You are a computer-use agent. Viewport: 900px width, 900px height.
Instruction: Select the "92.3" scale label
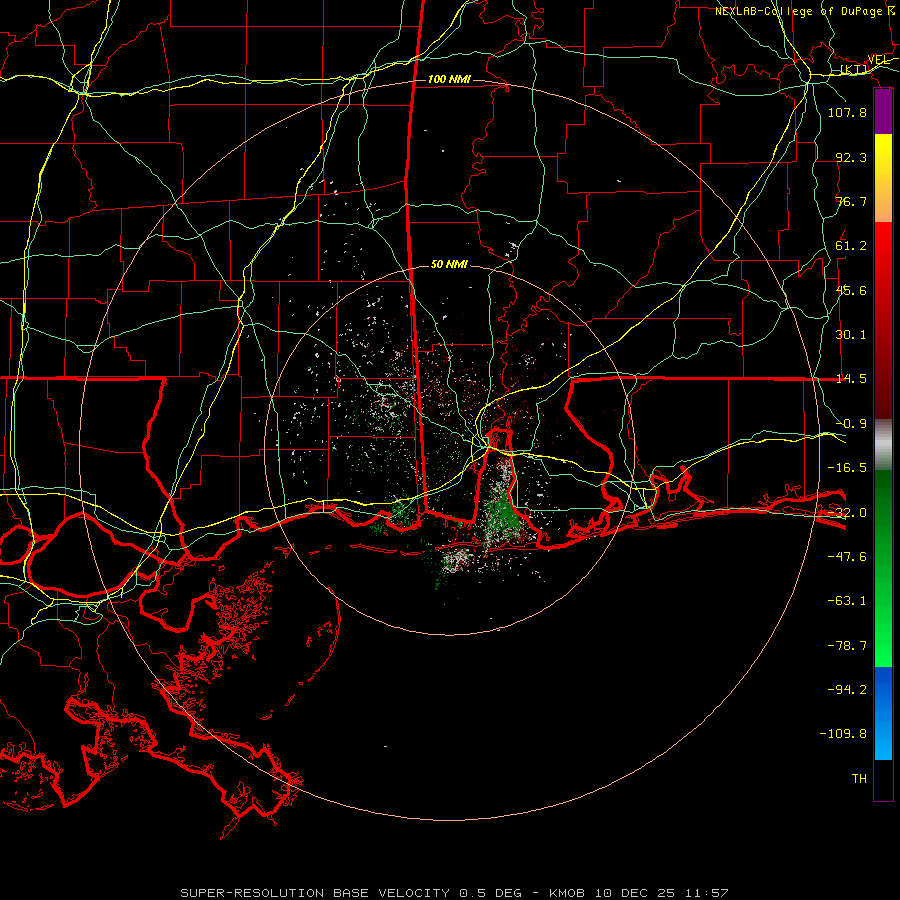pyautogui.click(x=851, y=157)
